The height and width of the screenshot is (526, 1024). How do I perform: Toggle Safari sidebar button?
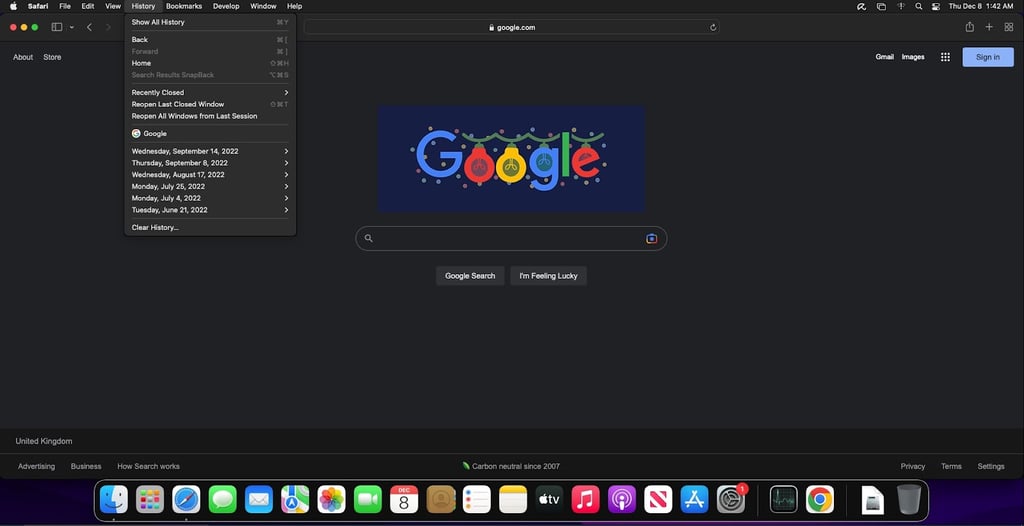point(57,27)
